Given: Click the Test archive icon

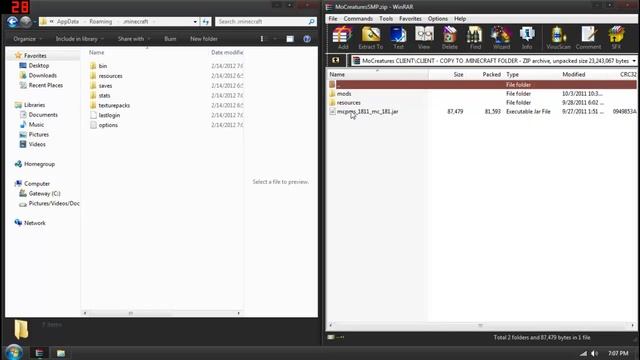Looking at the screenshot, I should tap(398, 38).
